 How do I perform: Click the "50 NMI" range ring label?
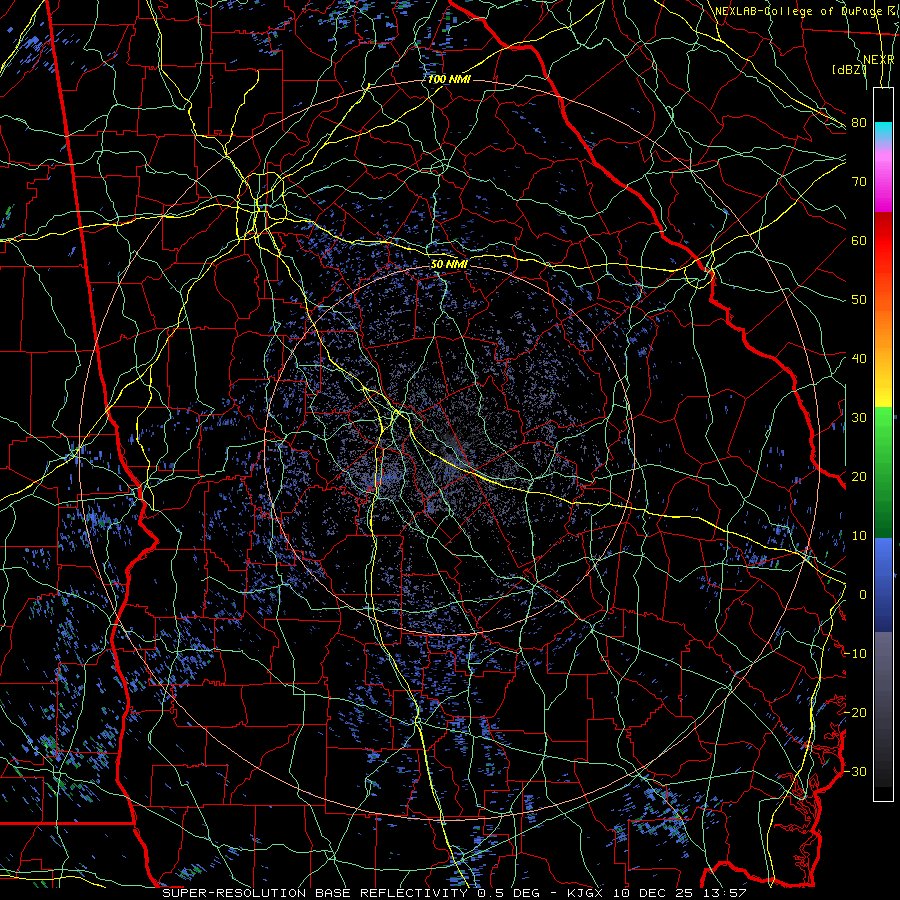(449, 264)
